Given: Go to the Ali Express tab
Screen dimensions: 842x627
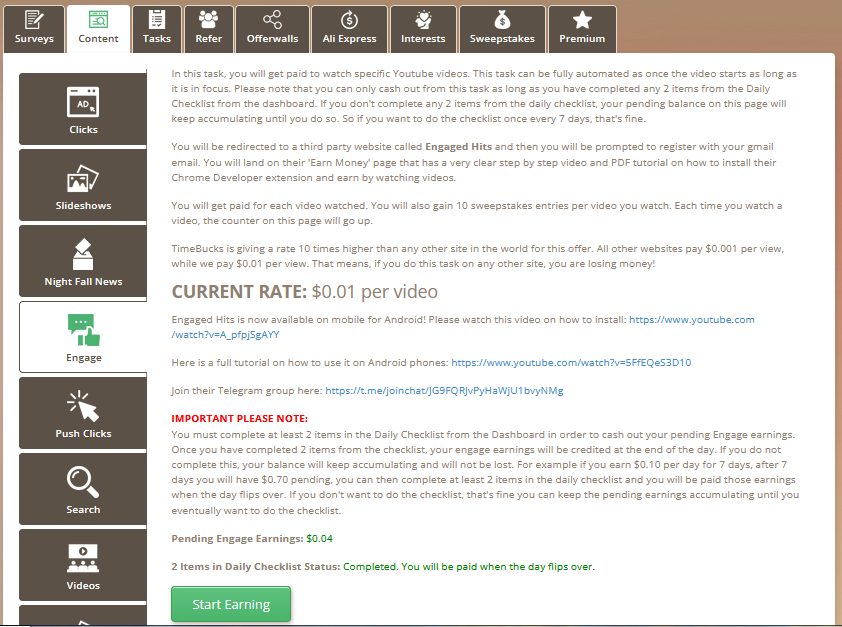Looking at the screenshot, I should (x=350, y=28).
